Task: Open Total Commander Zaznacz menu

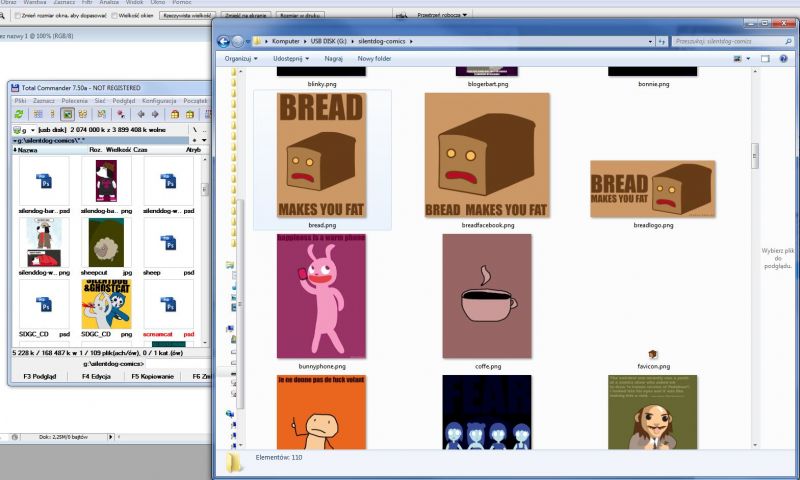Action: (44, 101)
